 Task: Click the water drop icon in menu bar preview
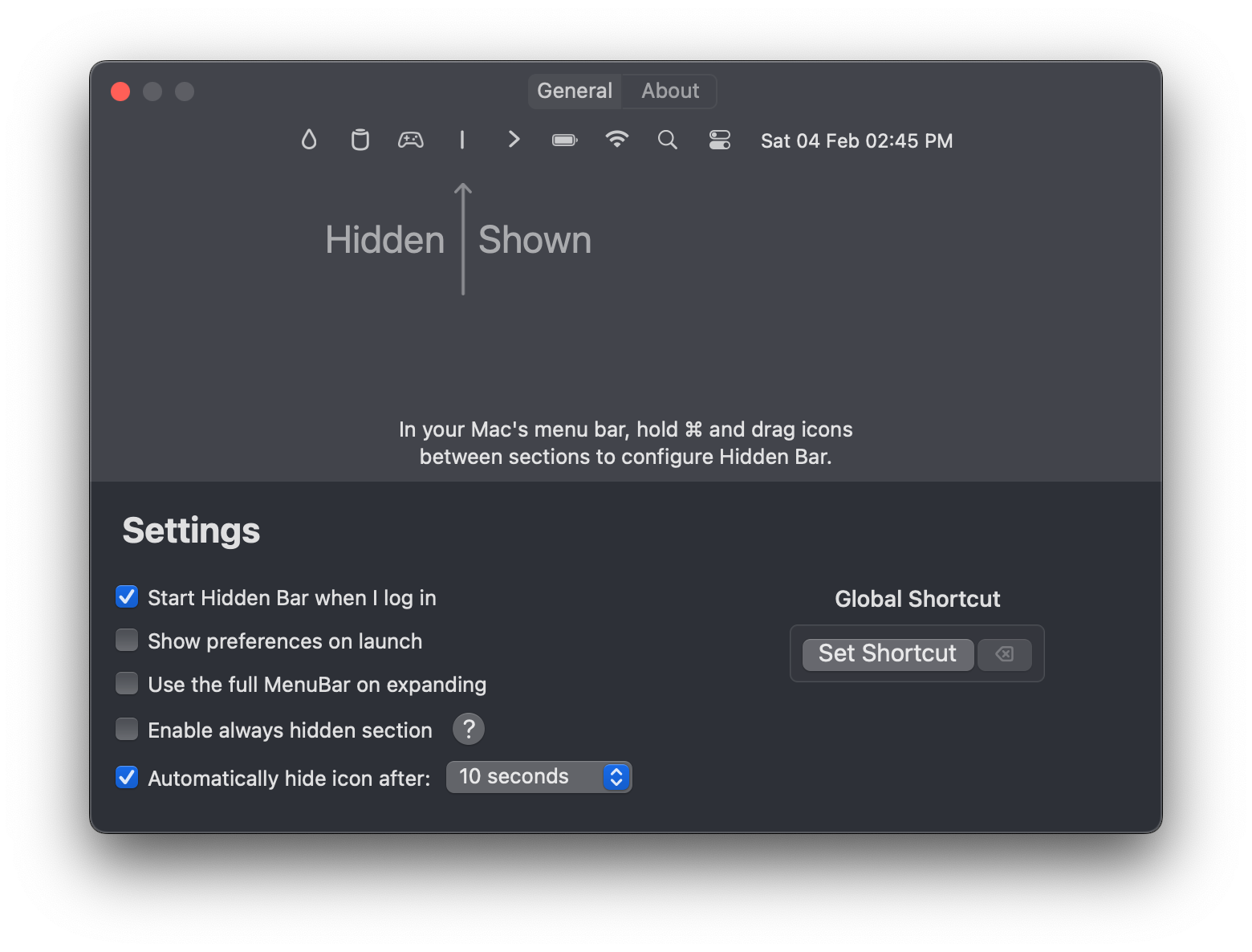pyautogui.click(x=309, y=140)
